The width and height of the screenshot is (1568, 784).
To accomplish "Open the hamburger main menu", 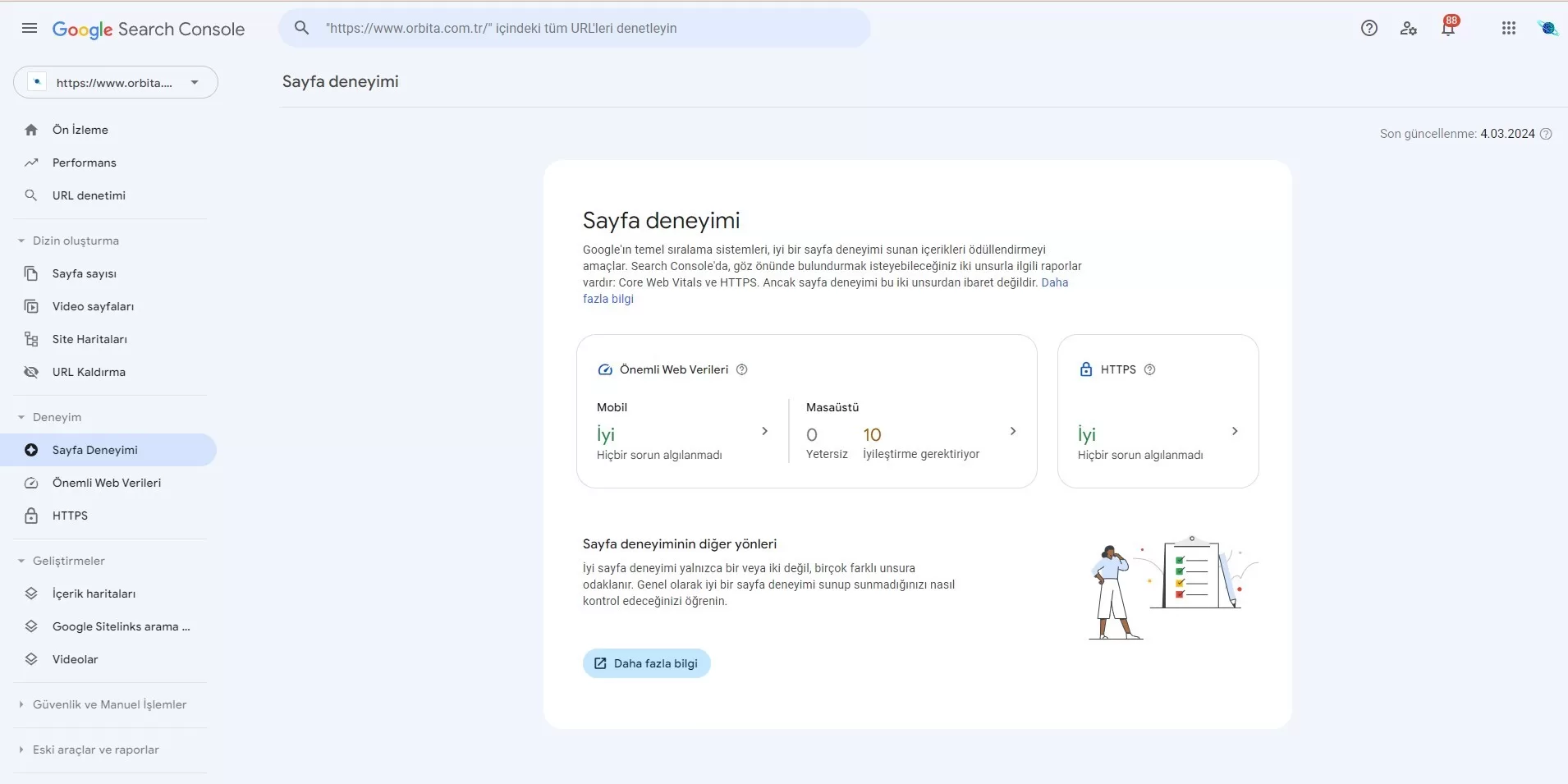I will coord(30,28).
